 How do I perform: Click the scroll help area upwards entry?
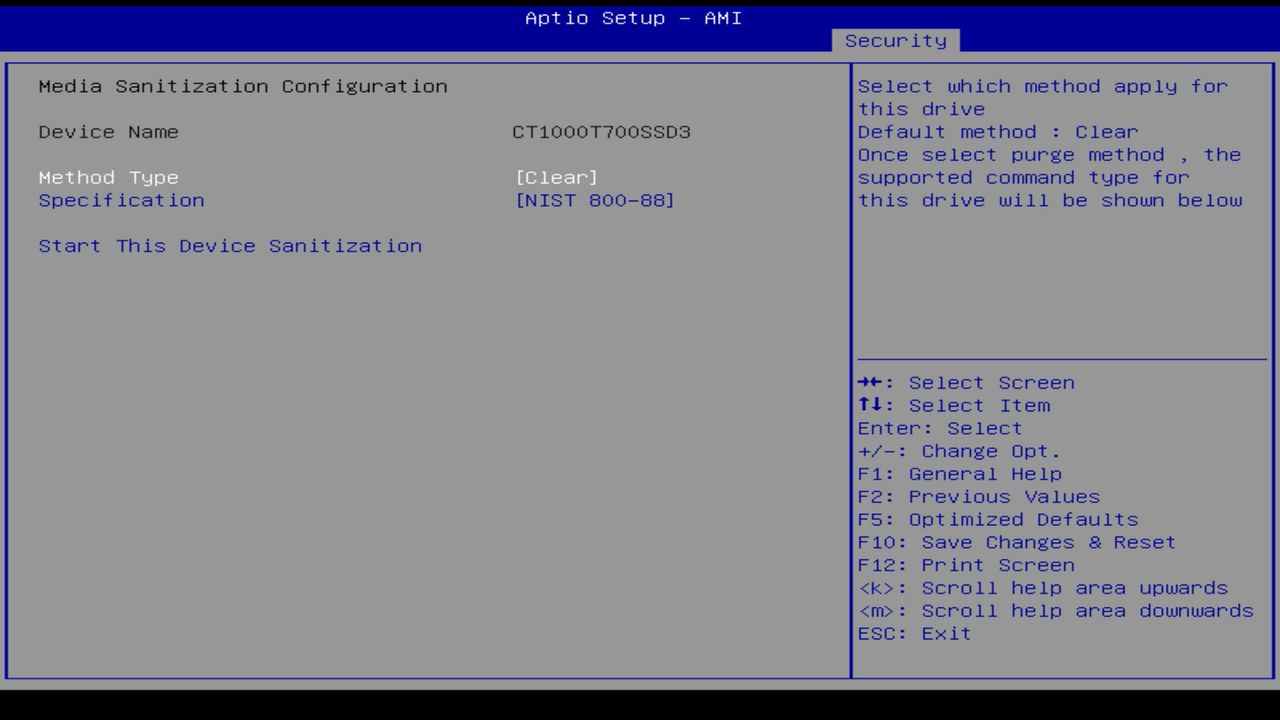click(x=1043, y=587)
